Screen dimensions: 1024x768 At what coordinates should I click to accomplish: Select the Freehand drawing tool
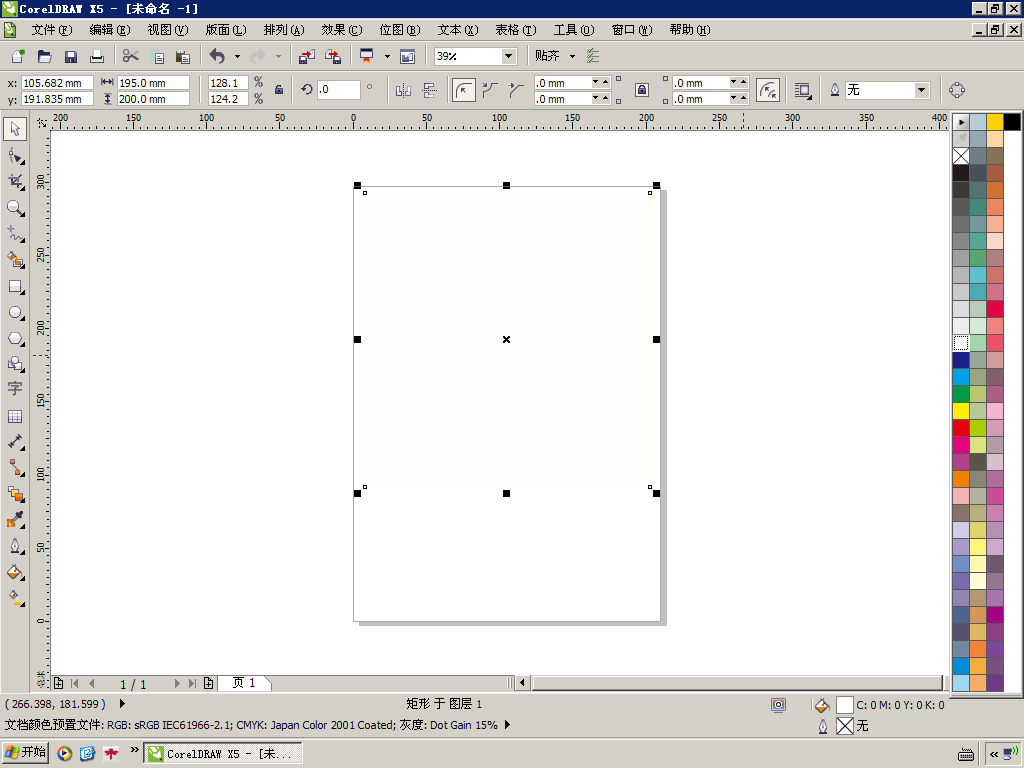tap(15, 234)
